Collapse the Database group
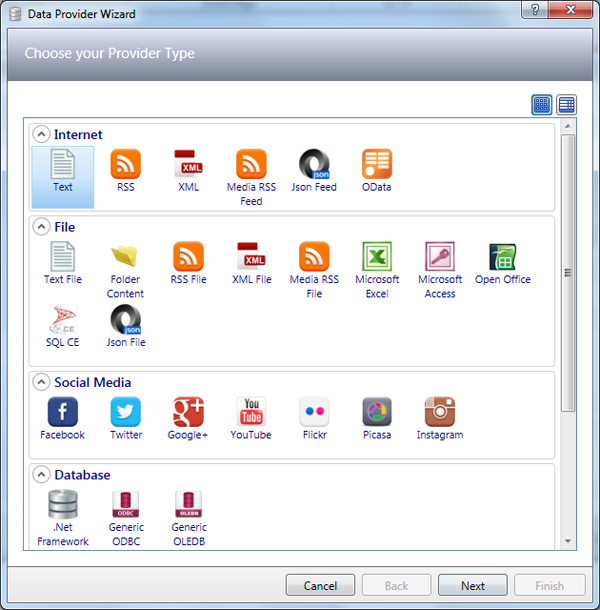Viewport: 600px width, 610px height. click(x=41, y=474)
